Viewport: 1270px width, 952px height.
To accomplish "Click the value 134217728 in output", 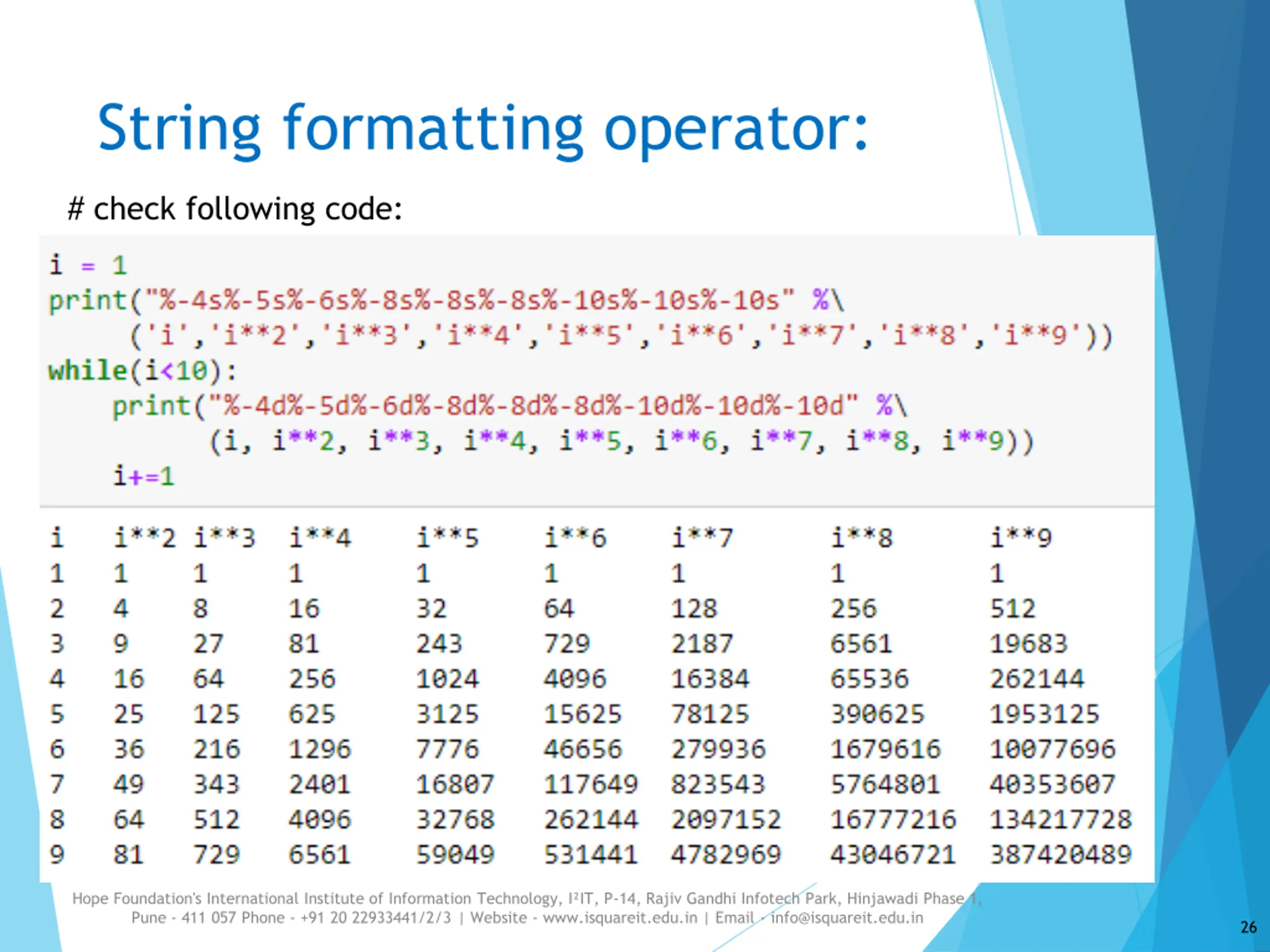I will [1061, 820].
